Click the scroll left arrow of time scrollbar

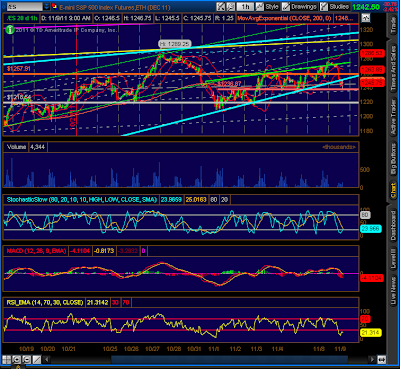(47, 360)
